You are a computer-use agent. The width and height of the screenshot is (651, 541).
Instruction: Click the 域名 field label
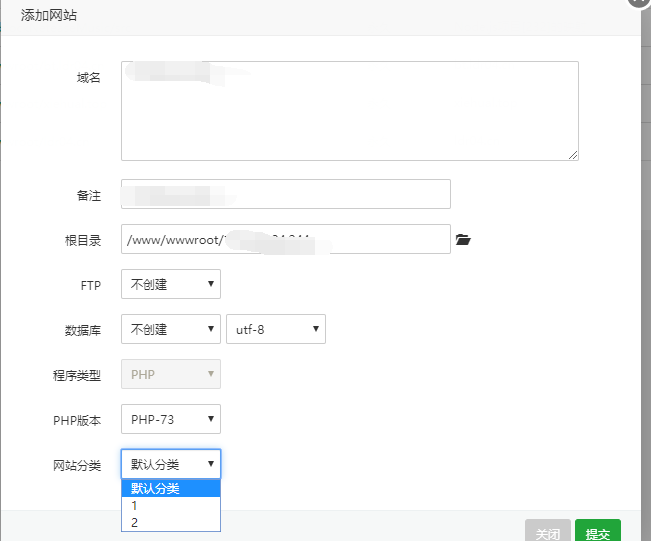(89, 78)
